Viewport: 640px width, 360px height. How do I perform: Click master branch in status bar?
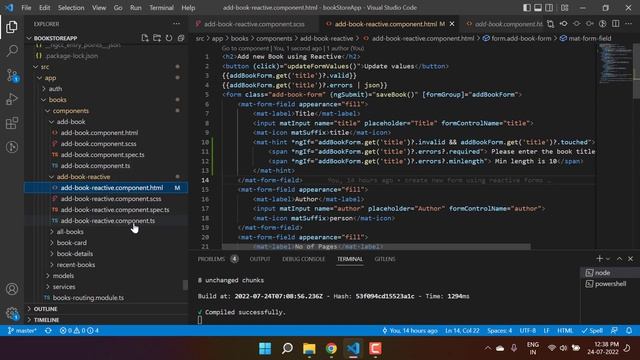pyautogui.click(x=22, y=330)
